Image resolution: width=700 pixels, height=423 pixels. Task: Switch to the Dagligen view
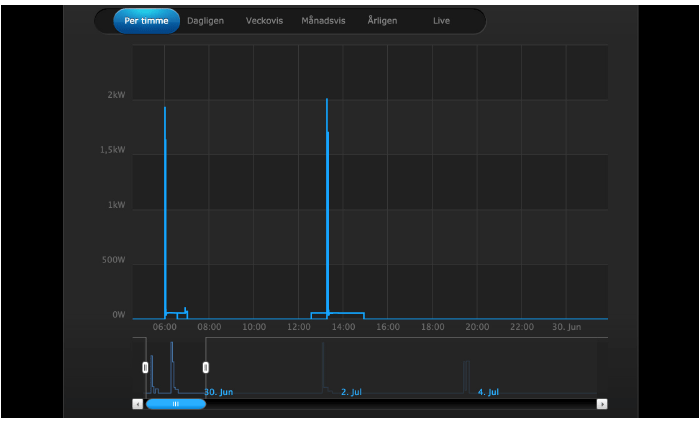205,21
